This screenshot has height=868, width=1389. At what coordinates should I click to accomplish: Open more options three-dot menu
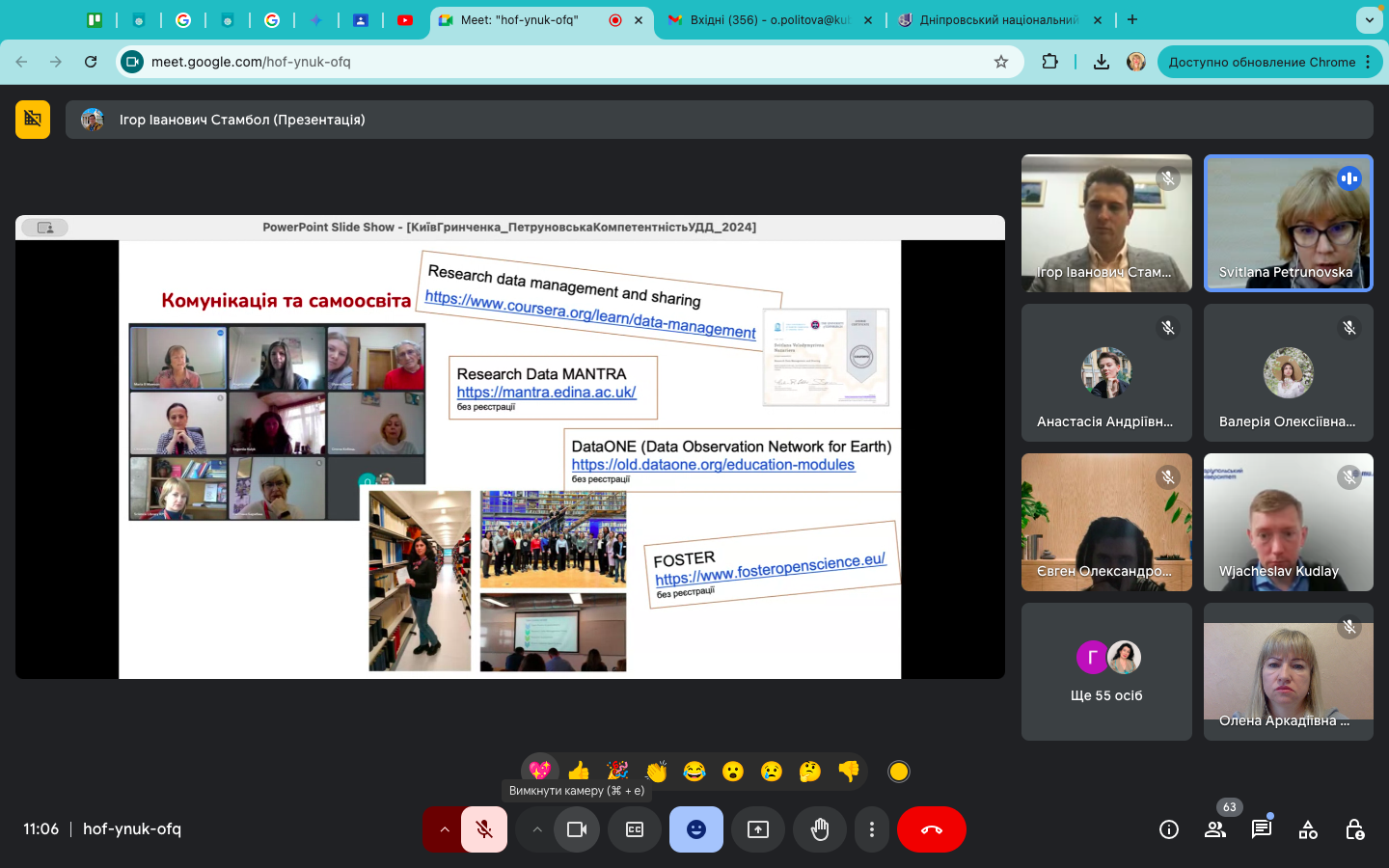[x=872, y=829]
